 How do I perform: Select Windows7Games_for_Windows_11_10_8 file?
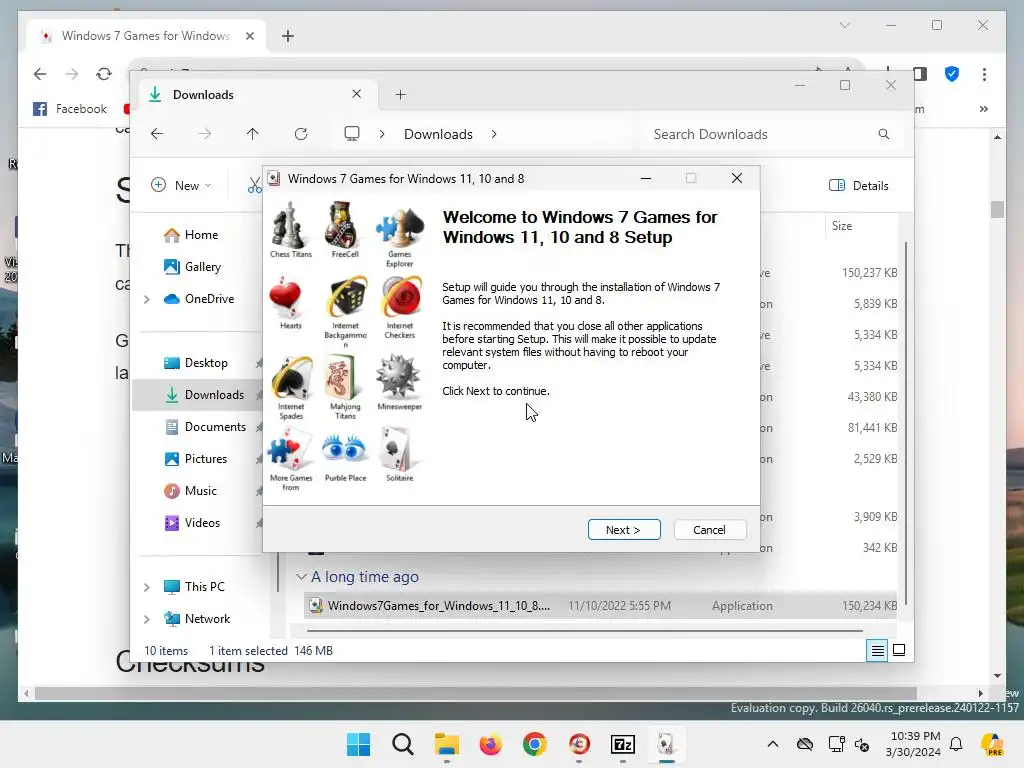click(x=600, y=605)
